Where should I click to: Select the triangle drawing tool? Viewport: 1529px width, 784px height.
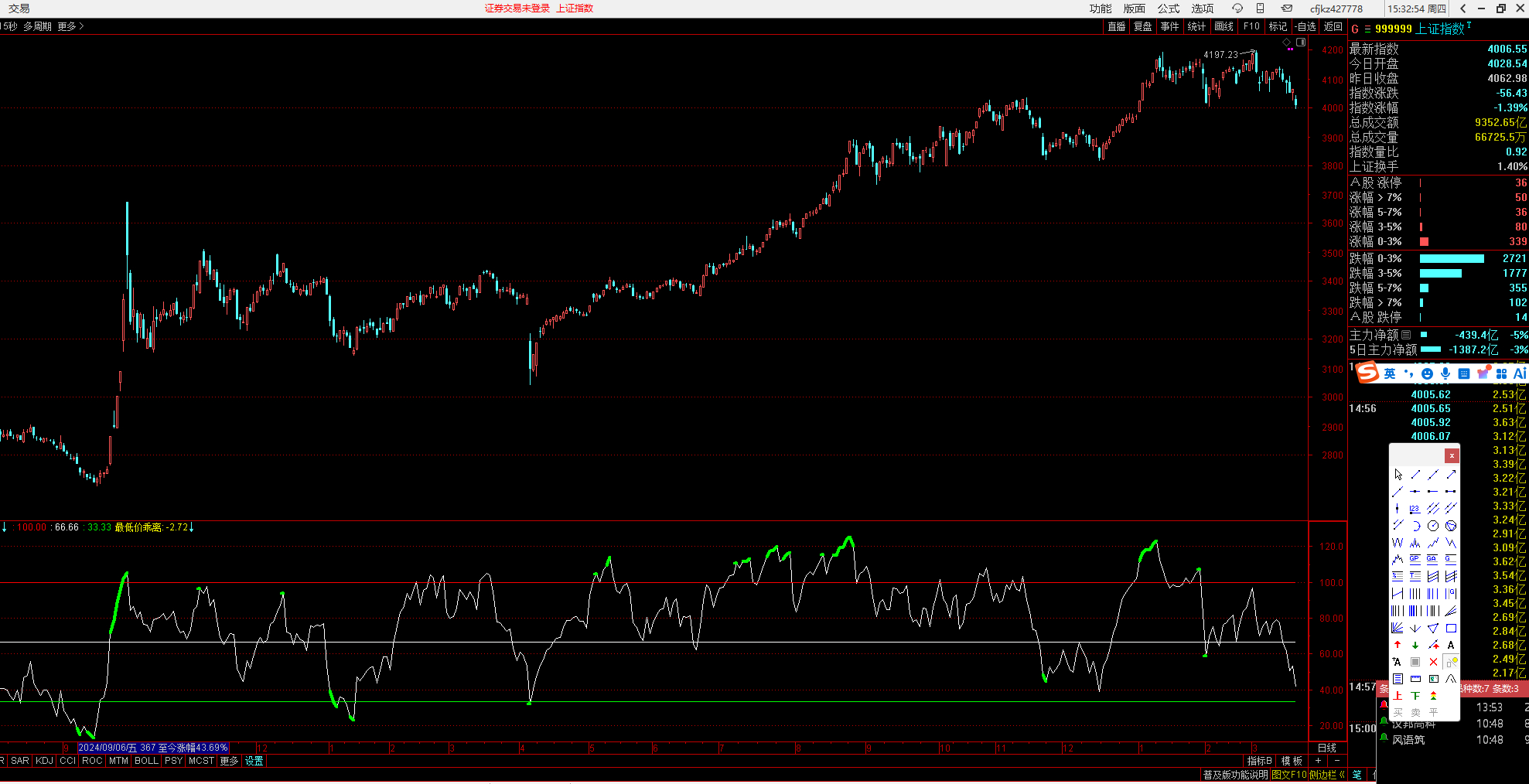click(1433, 628)
